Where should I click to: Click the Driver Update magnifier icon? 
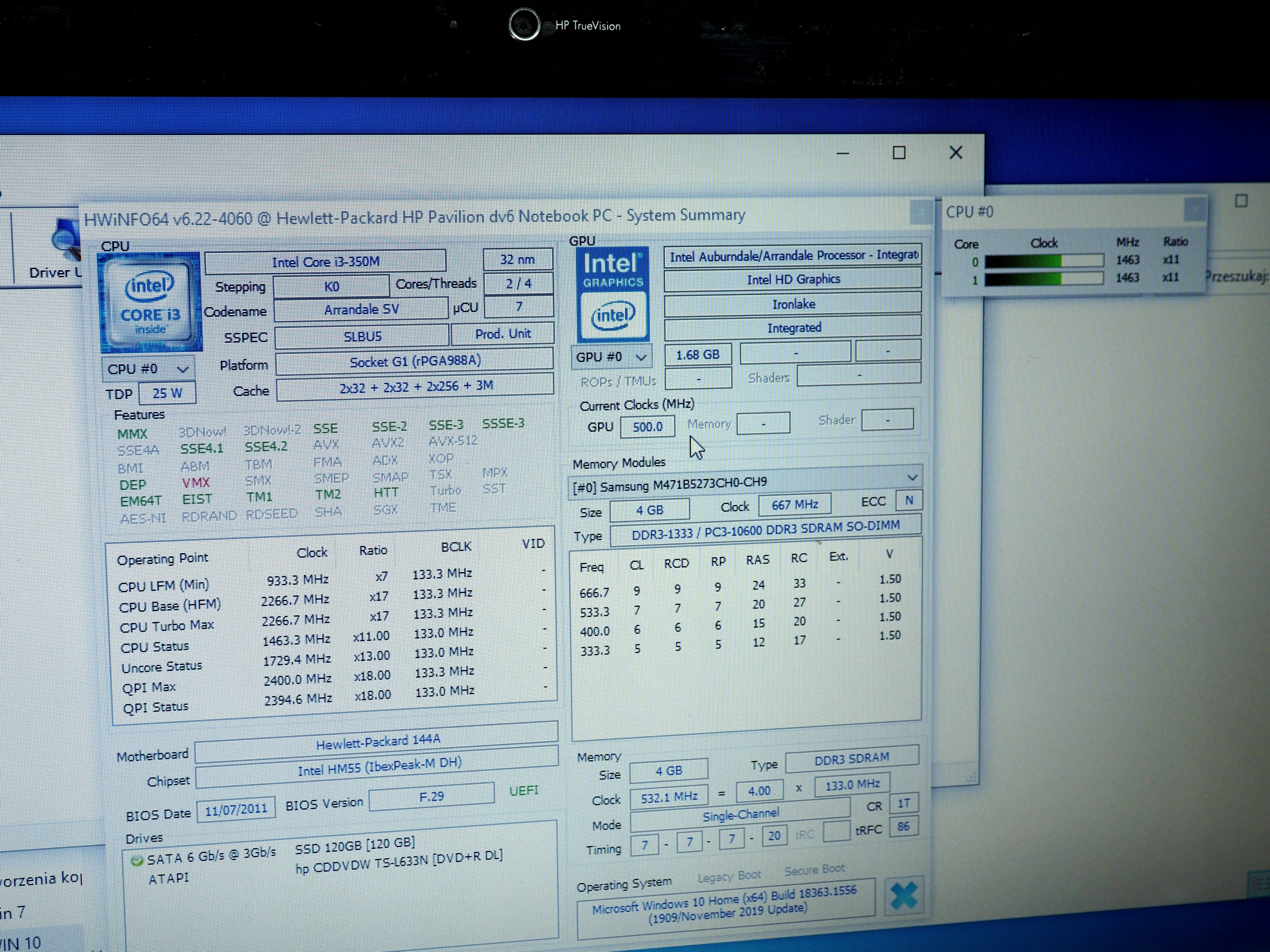tap(66, 240)
